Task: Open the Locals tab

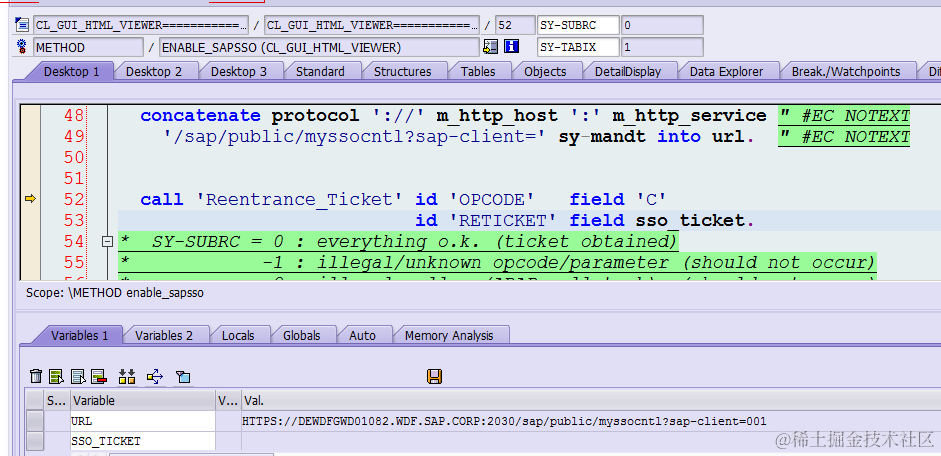Action: click(x=238, y=335)
